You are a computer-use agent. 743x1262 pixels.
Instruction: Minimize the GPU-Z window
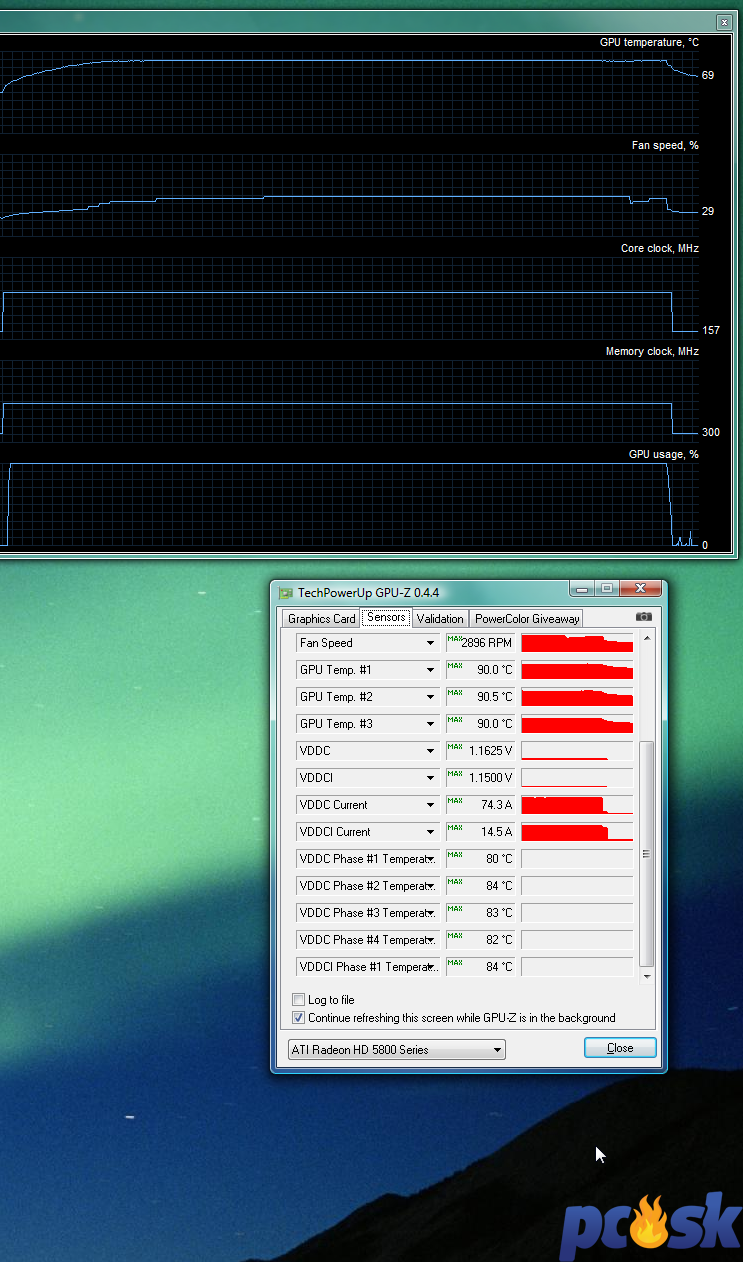(581, 588)
